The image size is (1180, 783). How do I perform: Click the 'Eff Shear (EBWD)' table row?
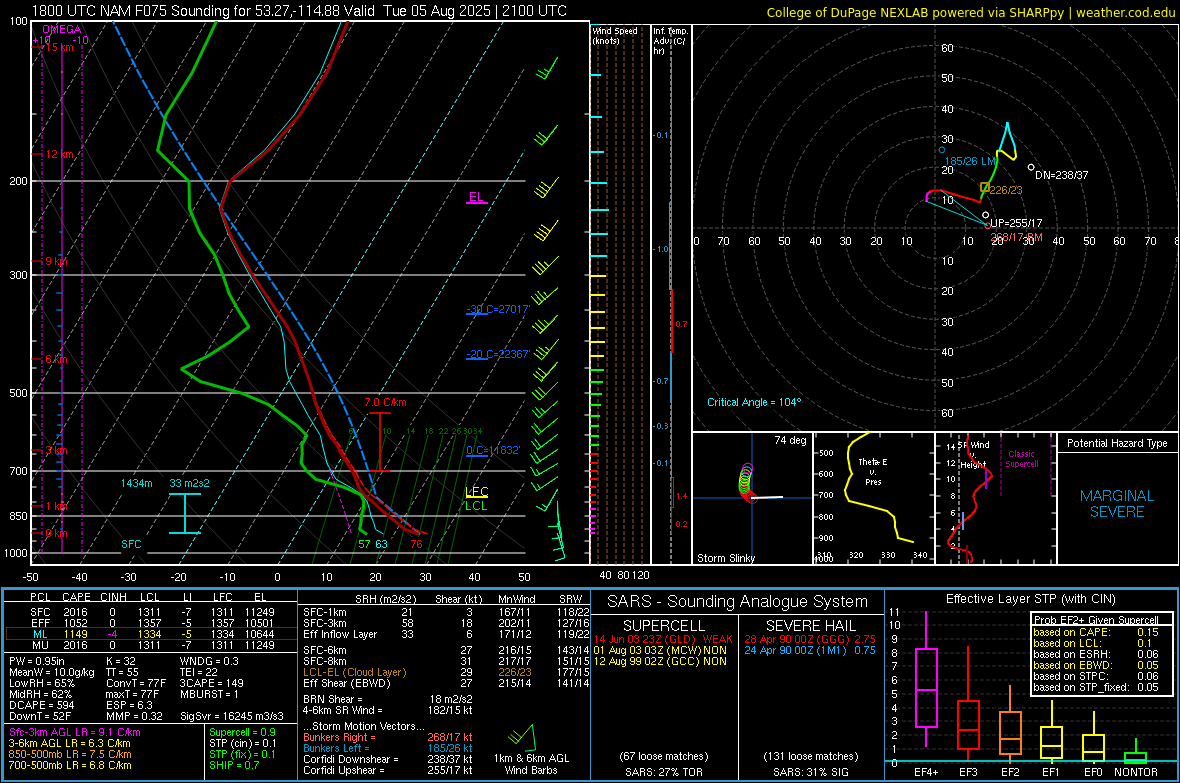[446, 683]
